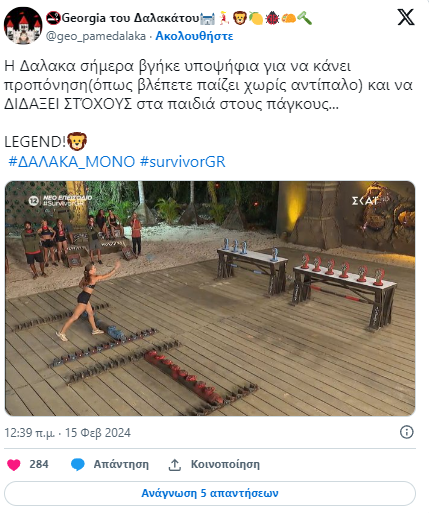The width and height of the screenshot is (429, 513).
Task: Open the #survivorGR hashtag
Action: pos(183,162)
